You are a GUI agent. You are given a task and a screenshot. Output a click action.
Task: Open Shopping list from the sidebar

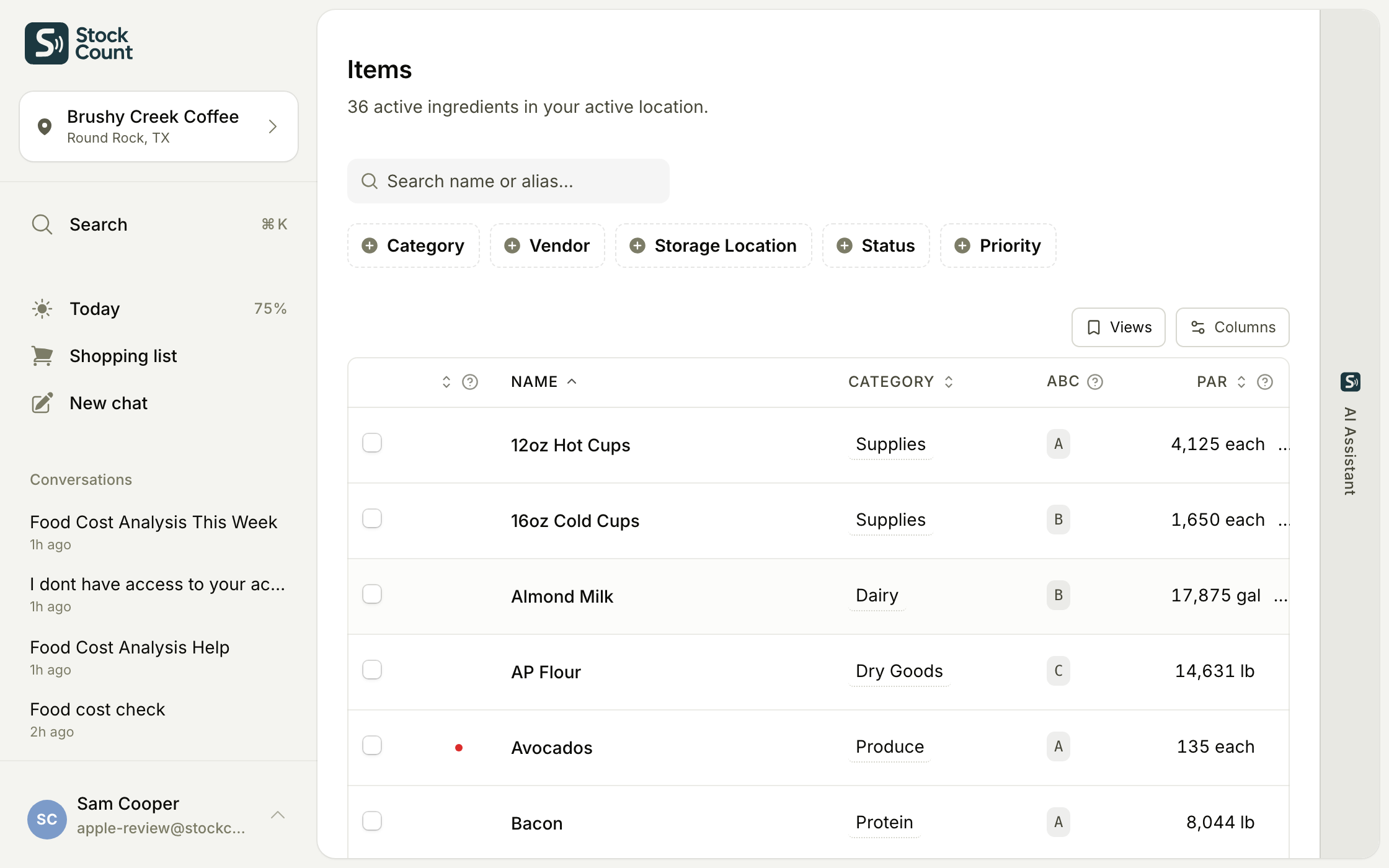pyautogui.click(x=159, y=356)
